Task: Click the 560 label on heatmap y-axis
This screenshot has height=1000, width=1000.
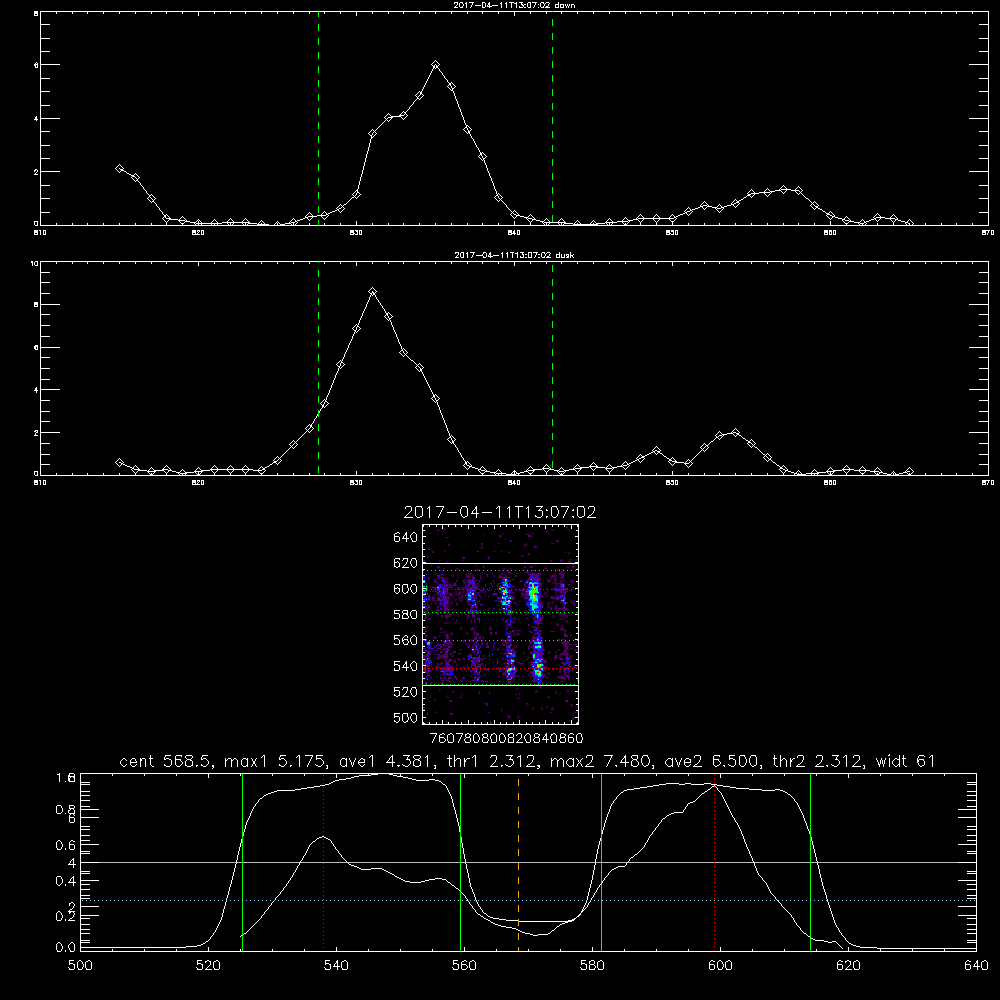Action: [x=405, y=640]
